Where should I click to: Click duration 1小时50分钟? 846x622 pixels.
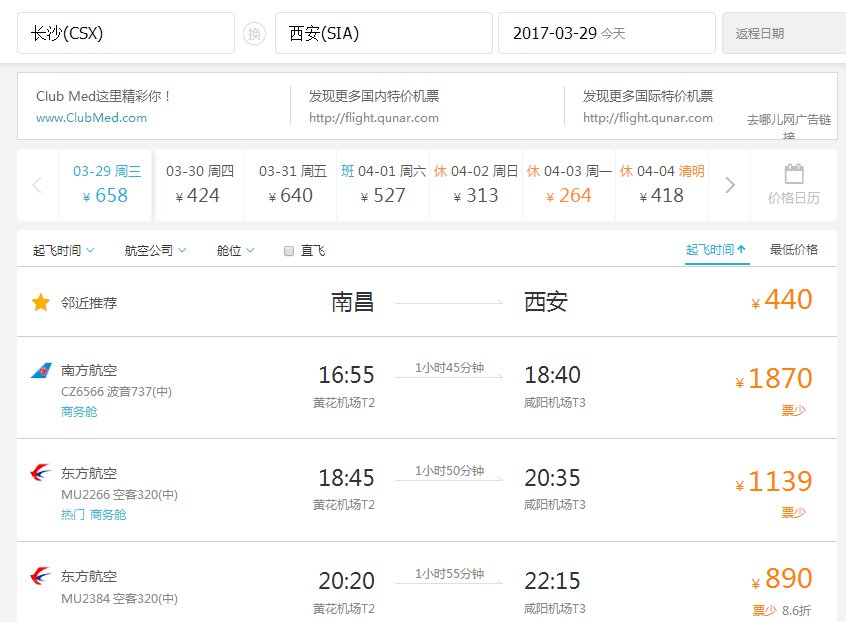[x=449, y=471]
